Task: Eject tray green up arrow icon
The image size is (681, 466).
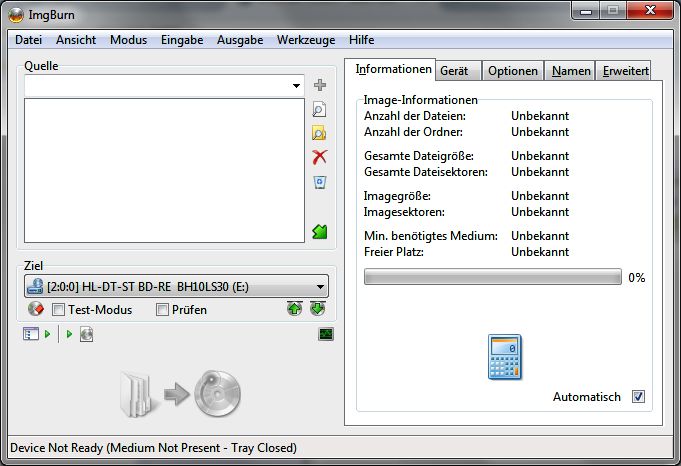Action: click(294, 309)
